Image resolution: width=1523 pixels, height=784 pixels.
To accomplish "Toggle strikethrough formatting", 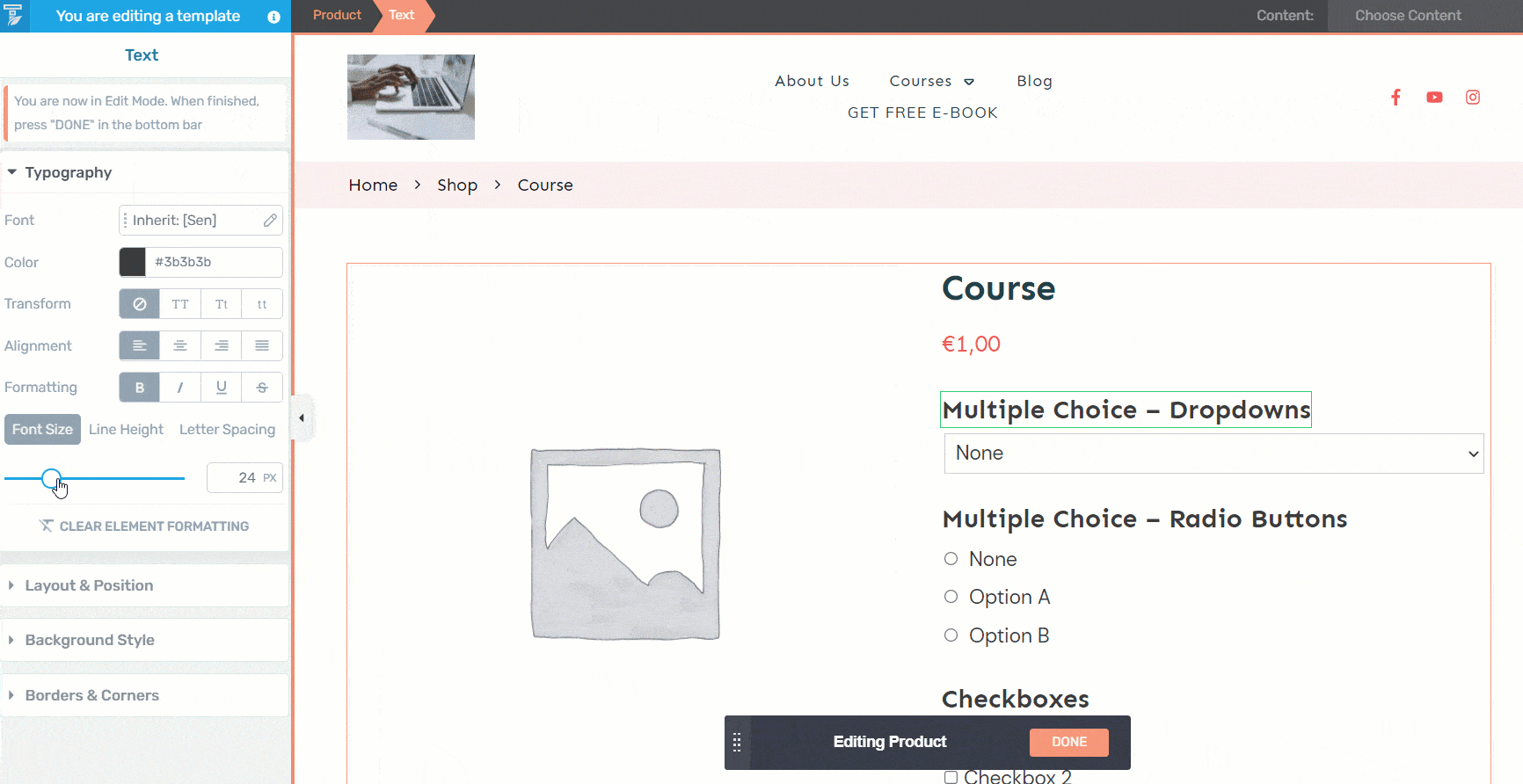I will pyautogui.click(x=262, y=388).
